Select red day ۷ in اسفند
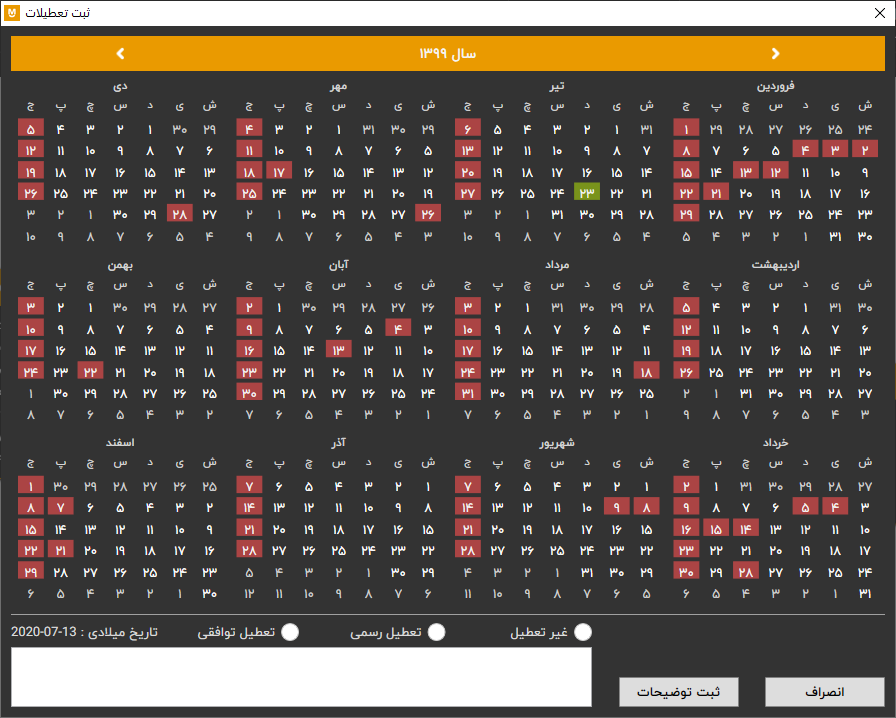The height and width of the screenshot is (718, 896). point(61,508)
